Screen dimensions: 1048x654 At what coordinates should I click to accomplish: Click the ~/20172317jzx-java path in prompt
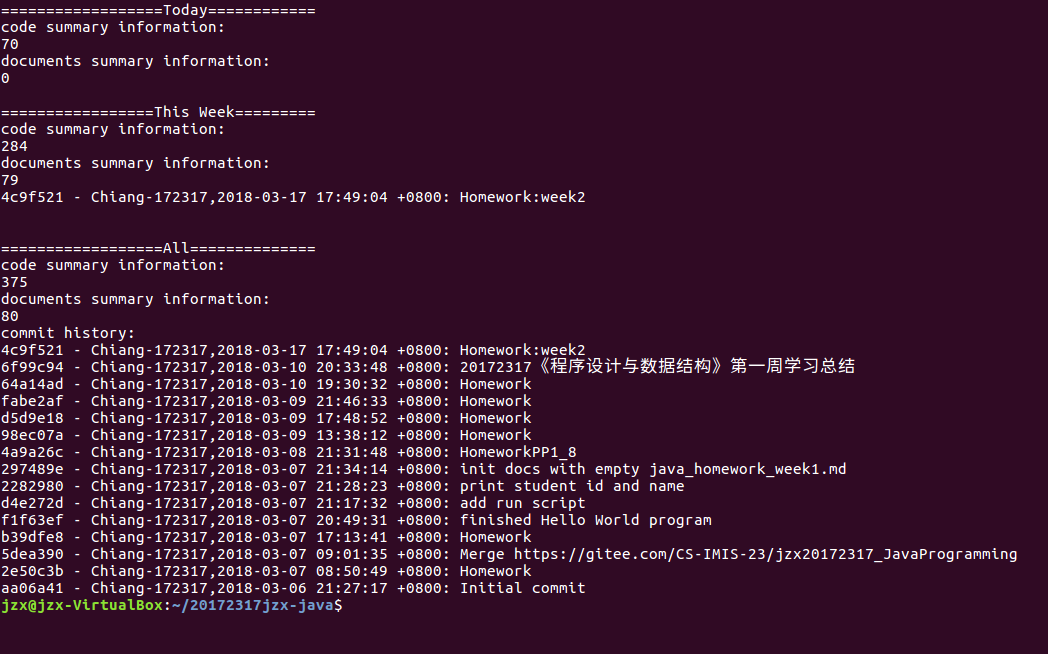[x=251, y=605]
